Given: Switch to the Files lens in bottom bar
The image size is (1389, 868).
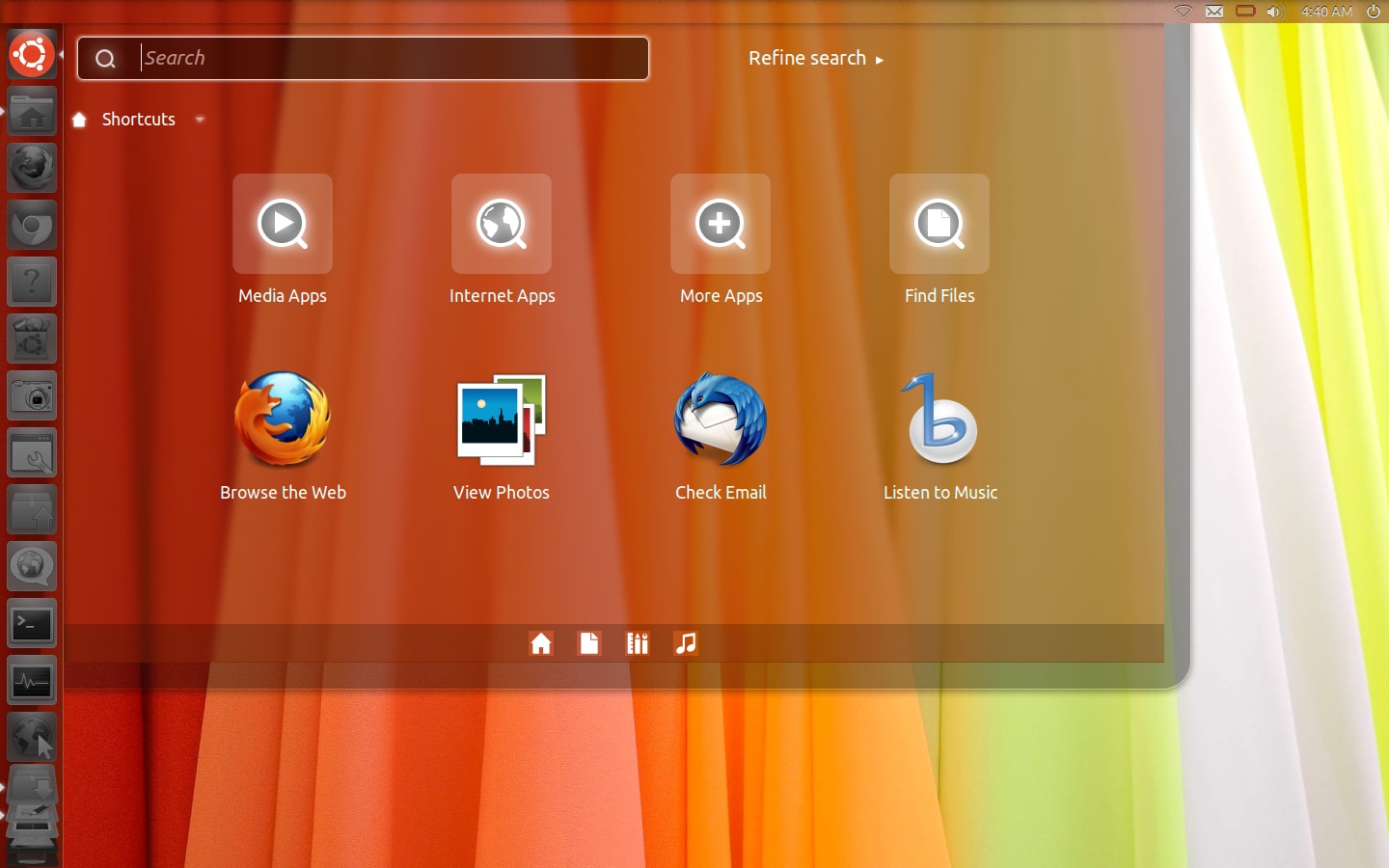Looking at the screenshot, I should (x=589, y=643).
